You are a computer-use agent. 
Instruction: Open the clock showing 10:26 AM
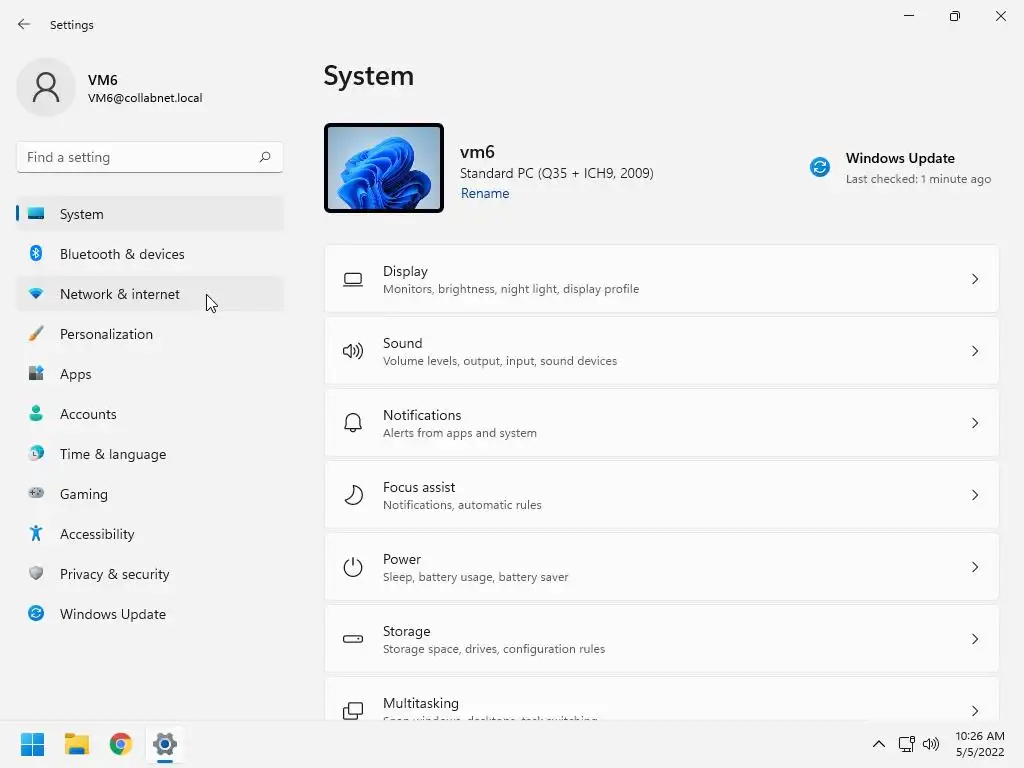980,744
